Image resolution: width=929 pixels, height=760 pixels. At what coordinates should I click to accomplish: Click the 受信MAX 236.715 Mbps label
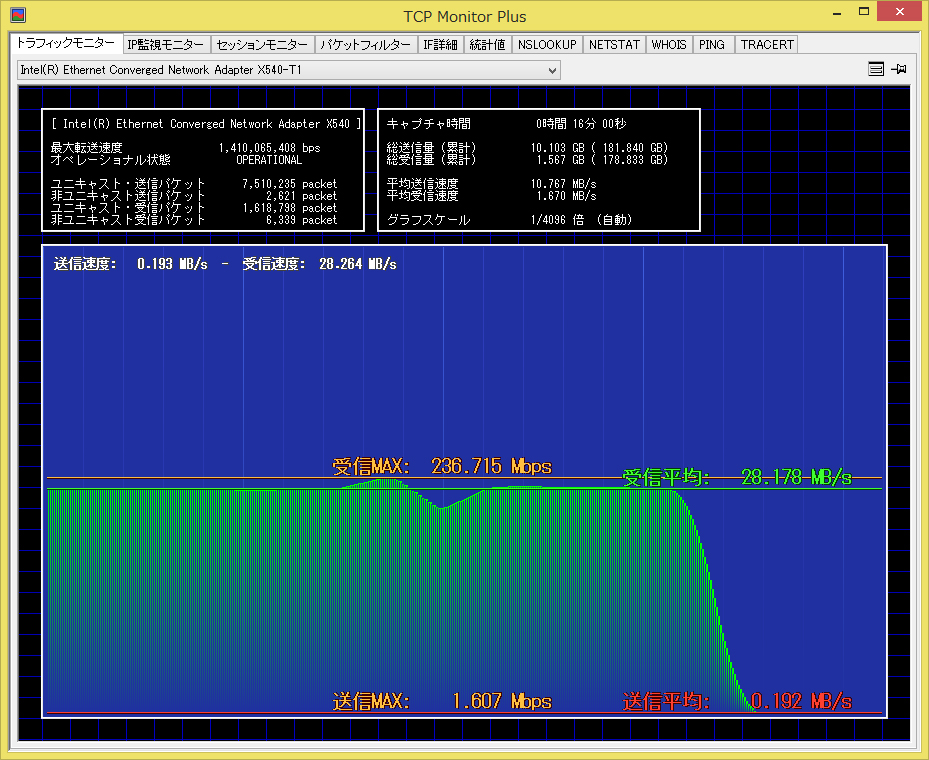[x=441, y=467]
